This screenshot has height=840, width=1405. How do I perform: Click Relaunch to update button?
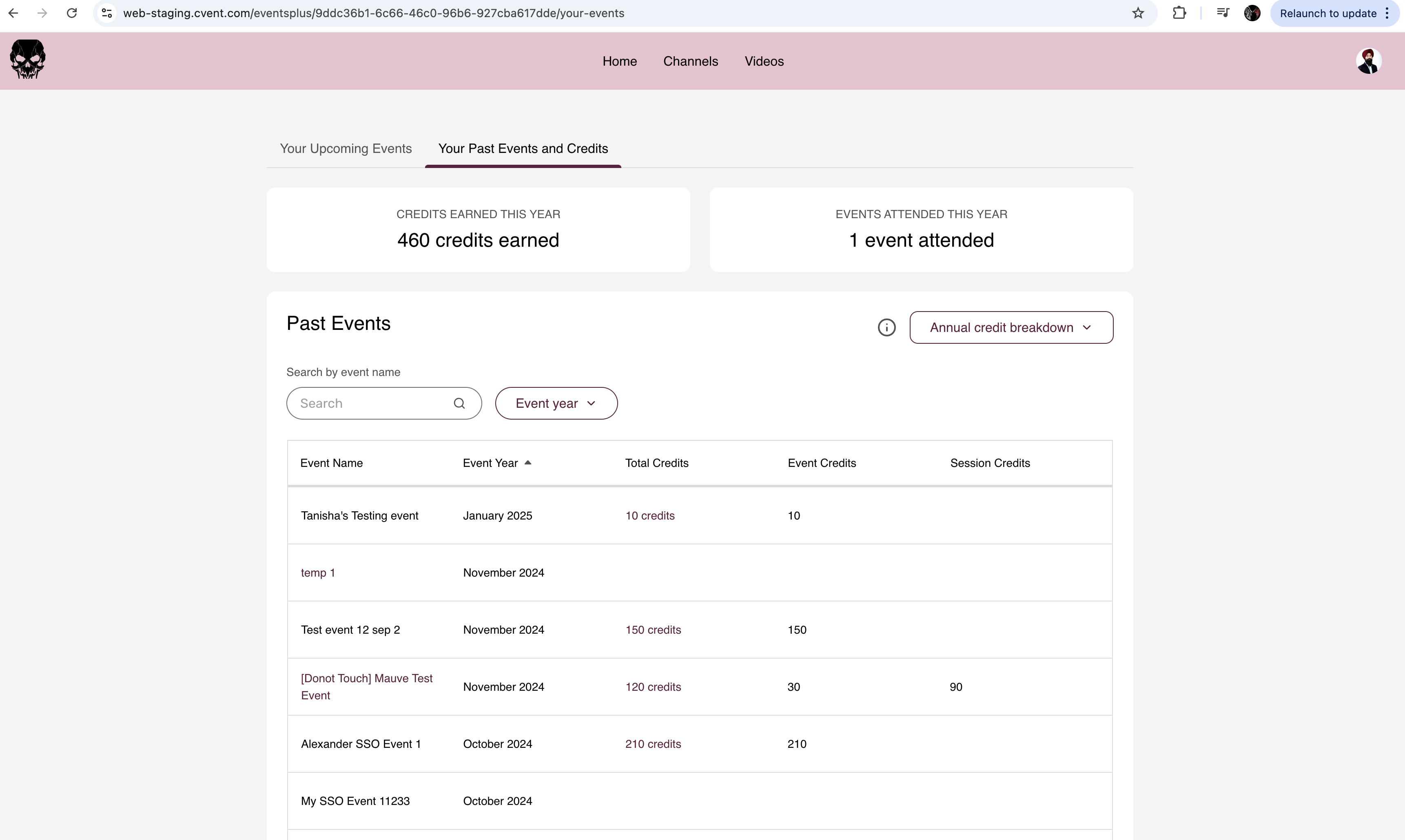pyautogui.click(x=1328, y=13)
